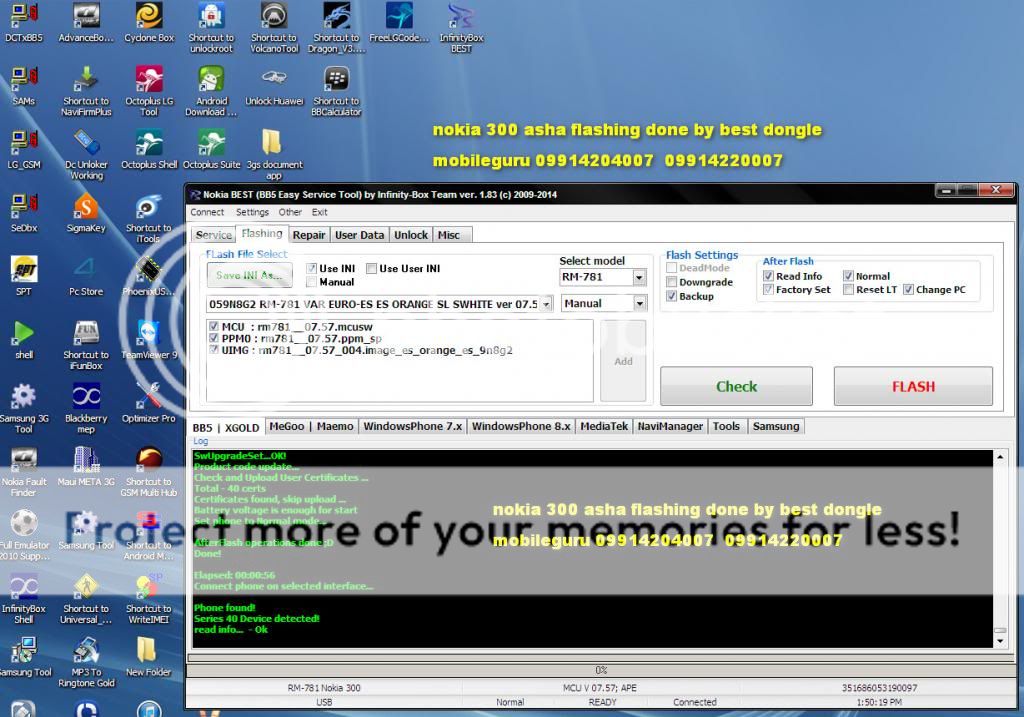Open Shortcut to iFunBox icon
The width and height of the screenshot is (1024, 717).
[x=86, y=345]
